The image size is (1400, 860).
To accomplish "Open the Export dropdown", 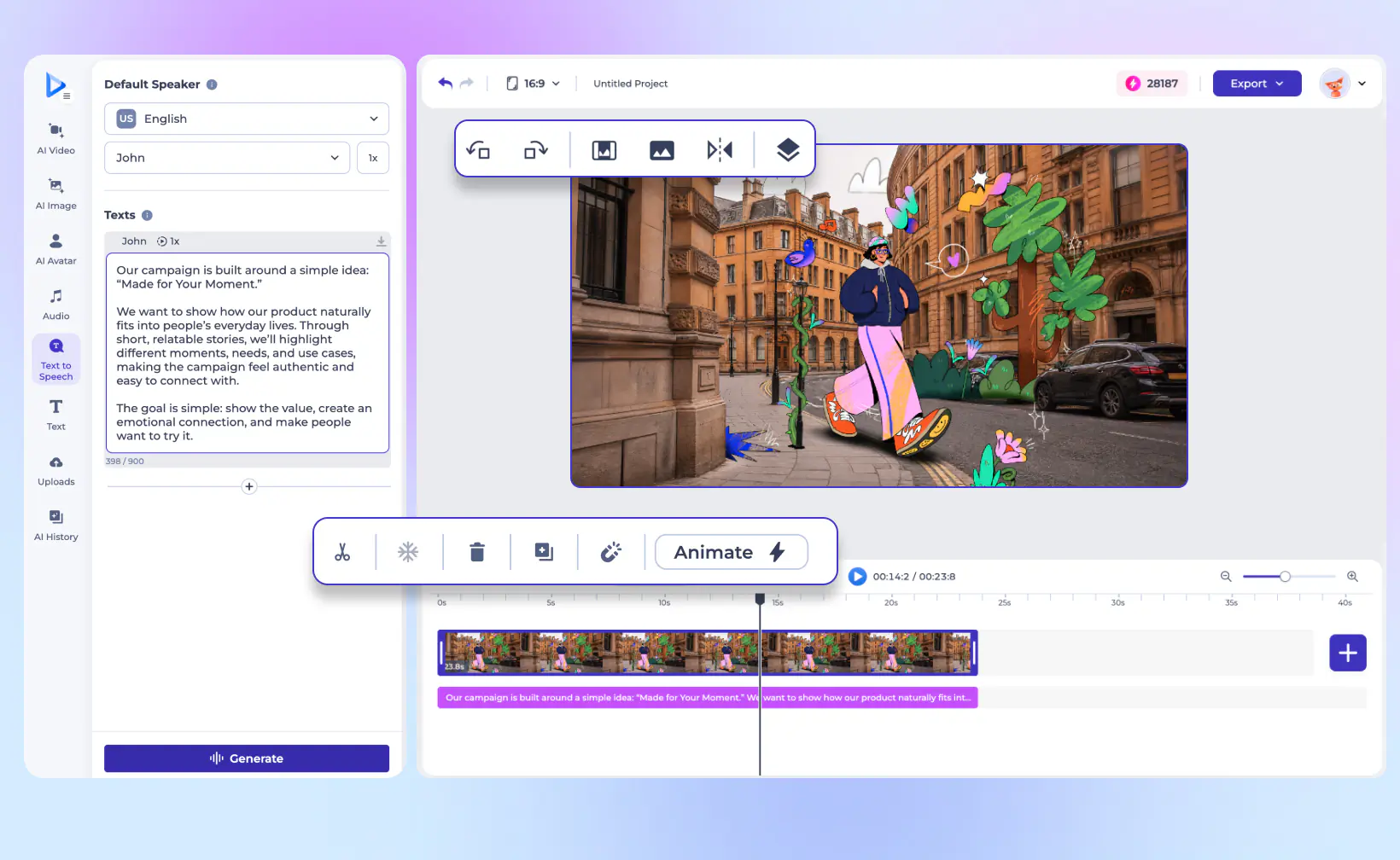I will 1257,84.
